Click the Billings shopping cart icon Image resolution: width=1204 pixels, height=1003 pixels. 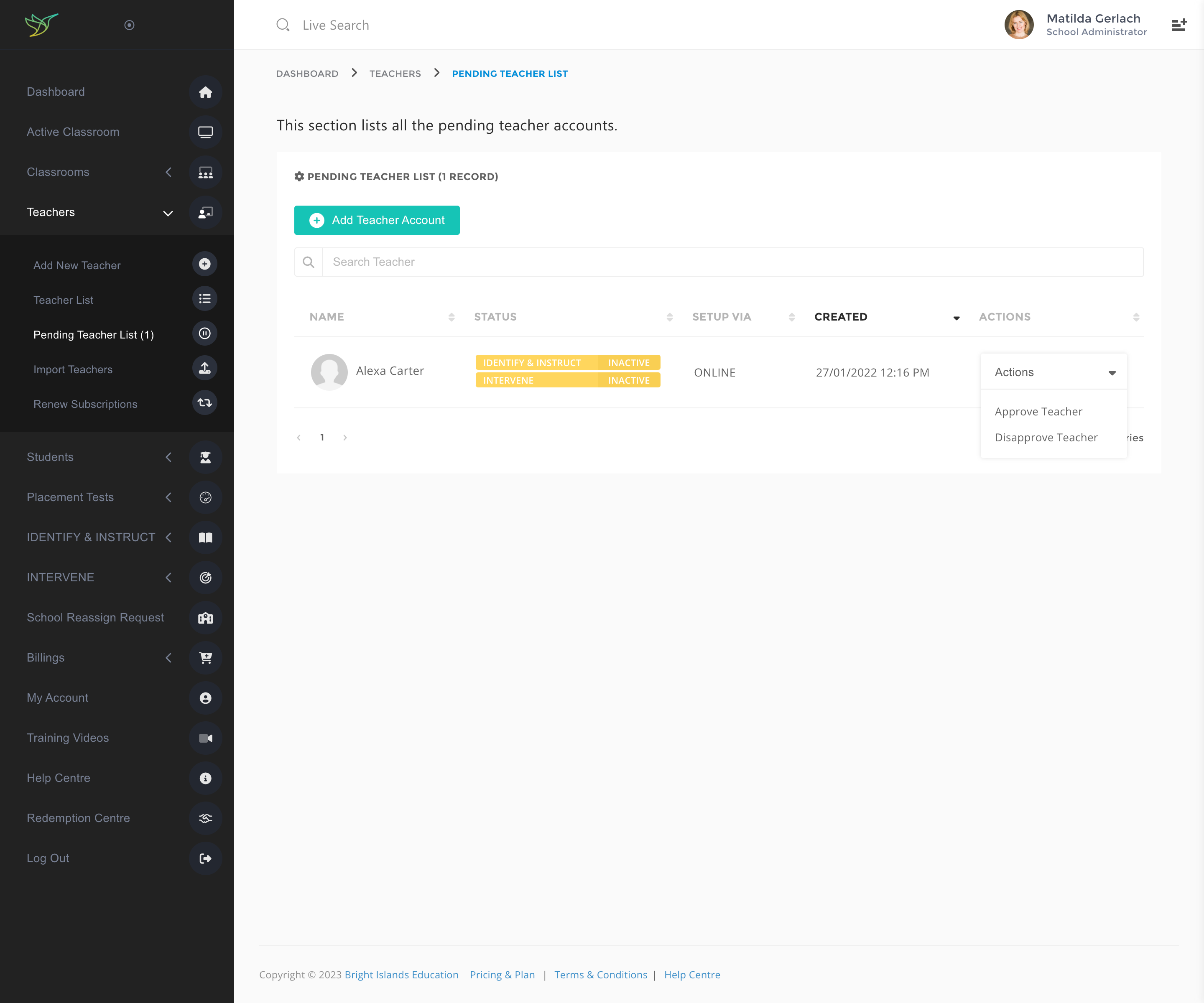pos(205,657)
